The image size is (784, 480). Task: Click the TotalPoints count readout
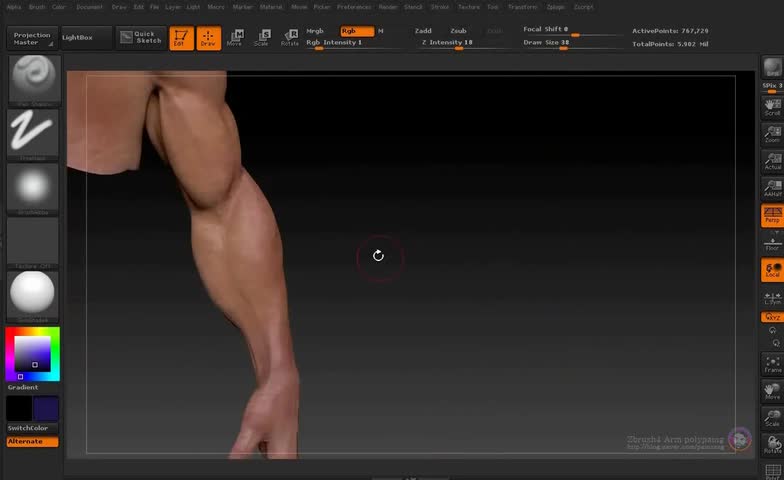670,44
